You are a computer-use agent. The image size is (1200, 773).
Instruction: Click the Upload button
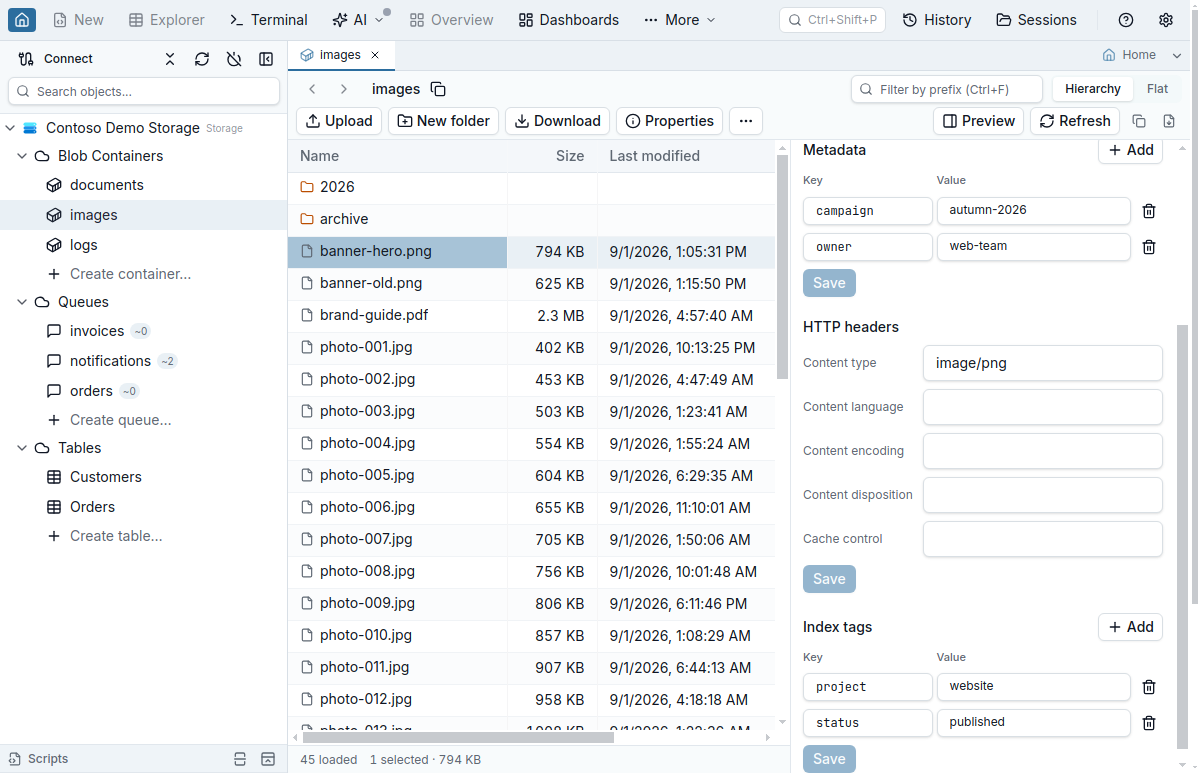coord(339,121)
